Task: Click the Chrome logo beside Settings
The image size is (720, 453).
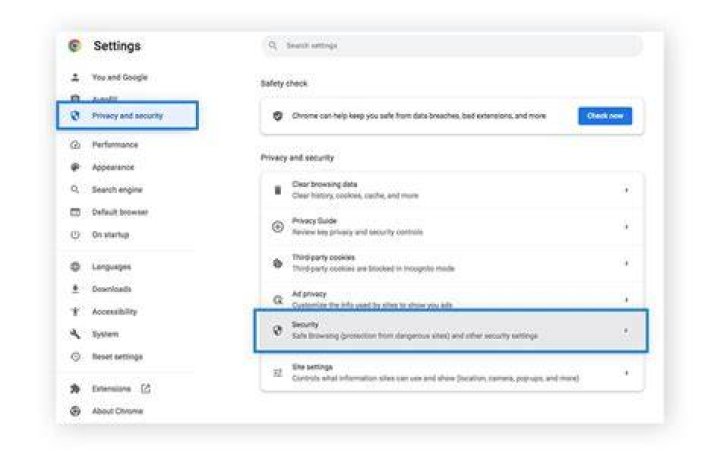Action: coord(74,45)
